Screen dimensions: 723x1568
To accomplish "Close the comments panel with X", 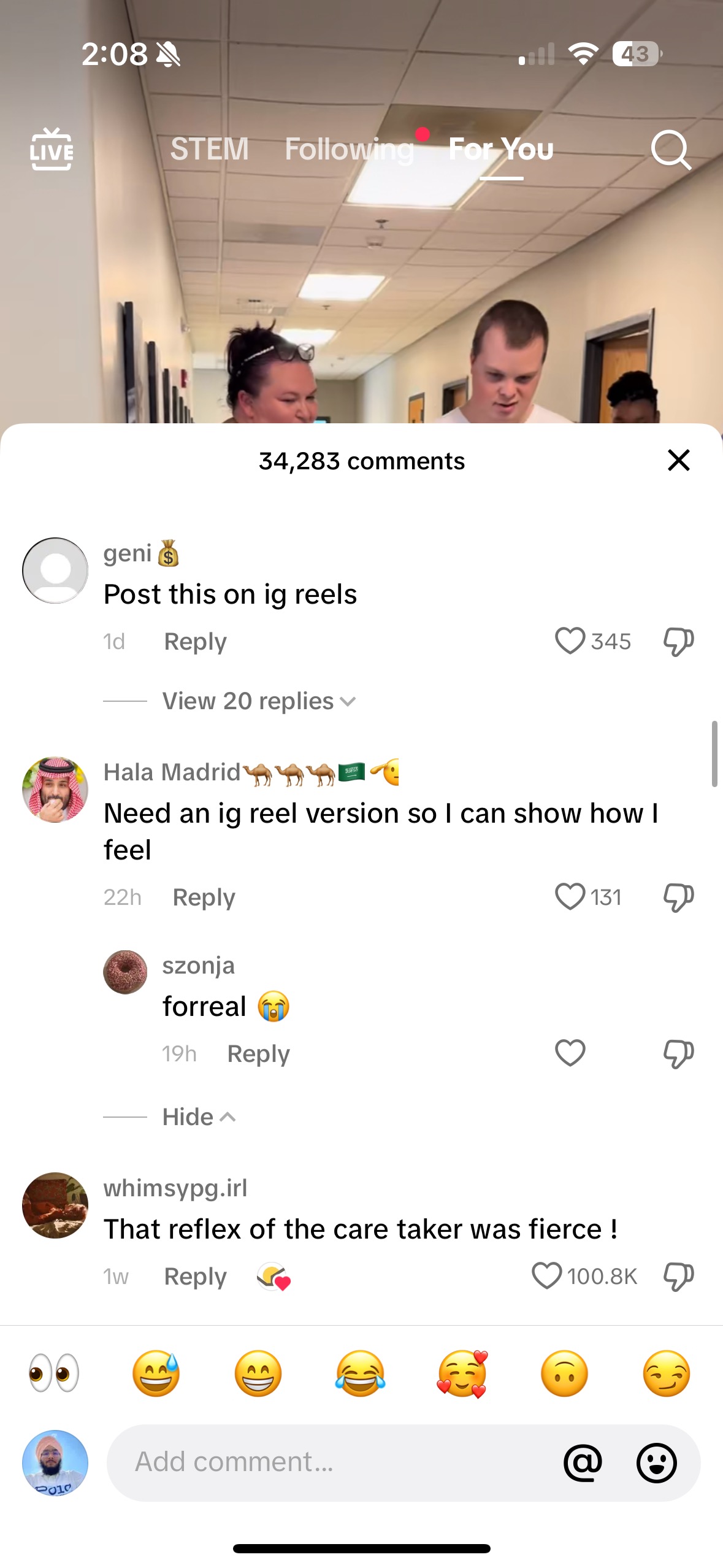I will pos(678,460).
